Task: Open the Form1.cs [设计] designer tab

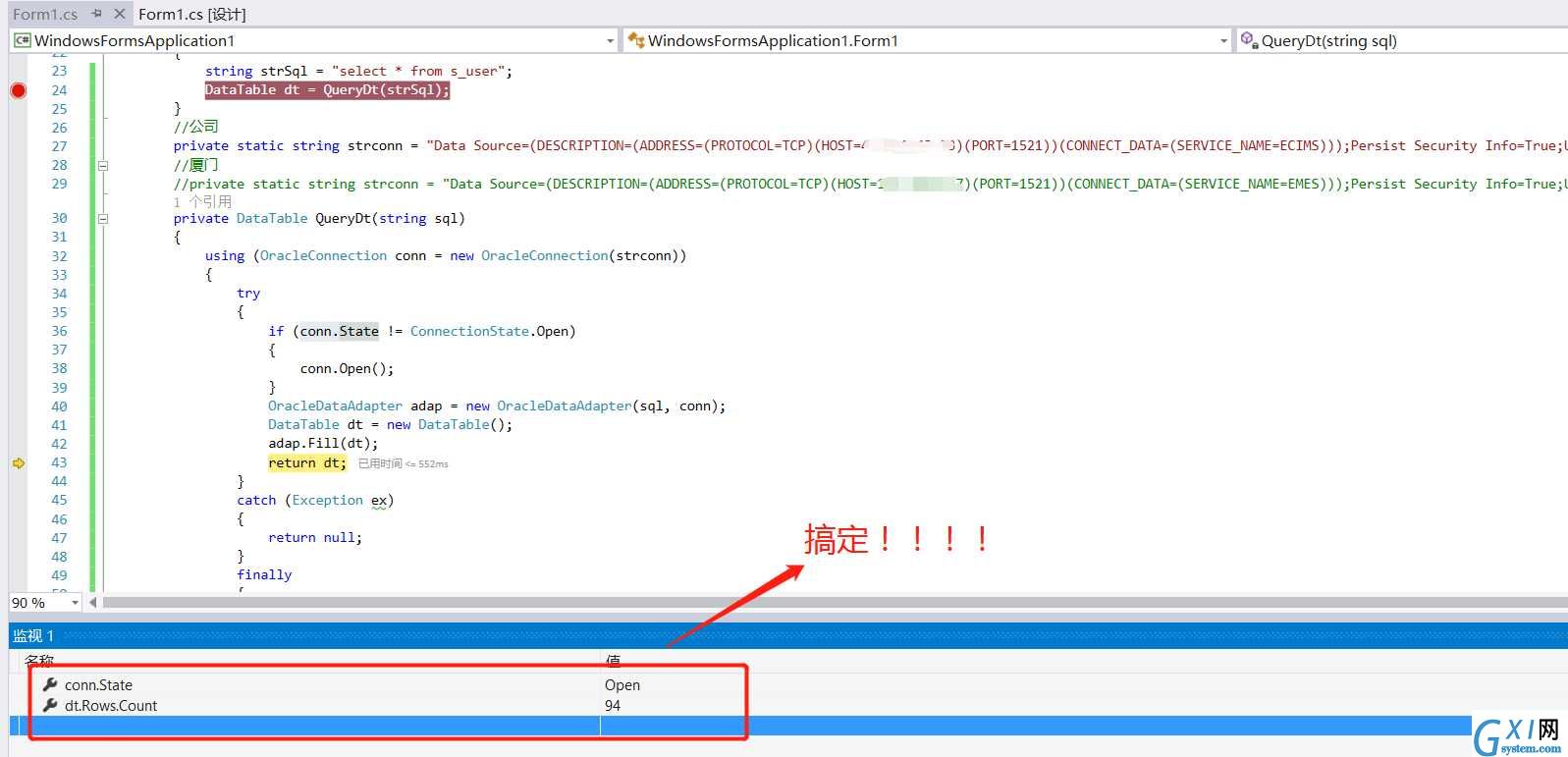Action: pyautogui.click(x=191, y=14)
